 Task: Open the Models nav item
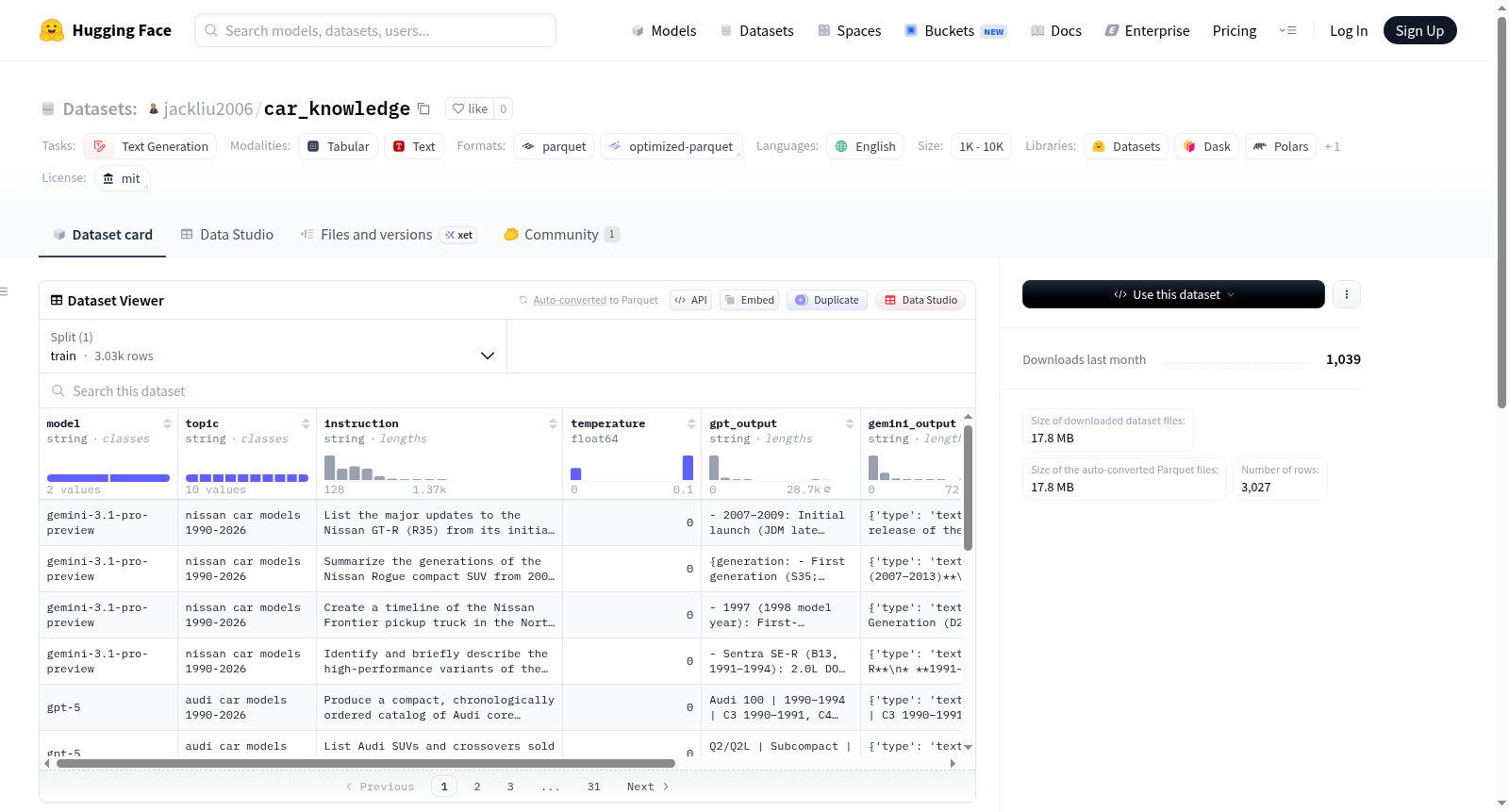[664, 30]
